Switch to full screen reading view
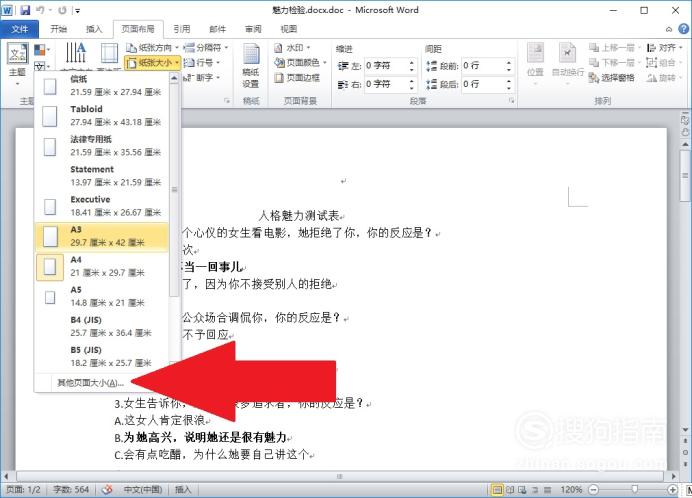Screen dimensions: 692x498 pos(510,490)
